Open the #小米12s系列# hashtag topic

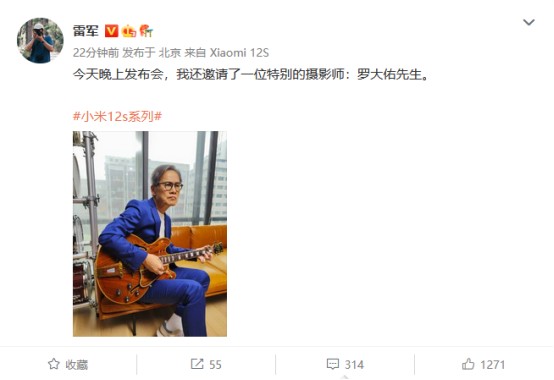[x=117, y=116]
